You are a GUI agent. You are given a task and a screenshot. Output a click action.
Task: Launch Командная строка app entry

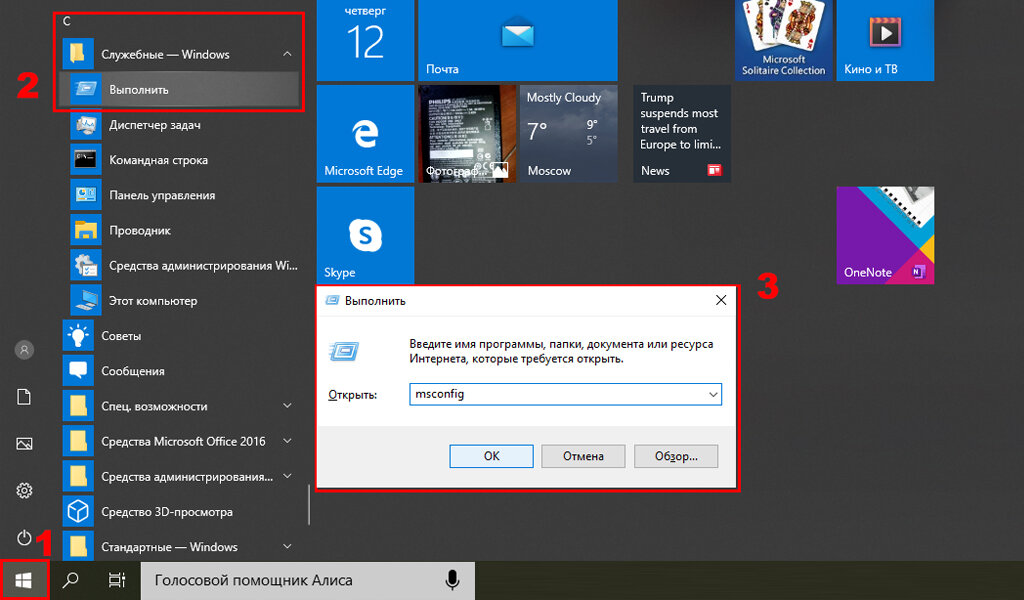[179, 160]
